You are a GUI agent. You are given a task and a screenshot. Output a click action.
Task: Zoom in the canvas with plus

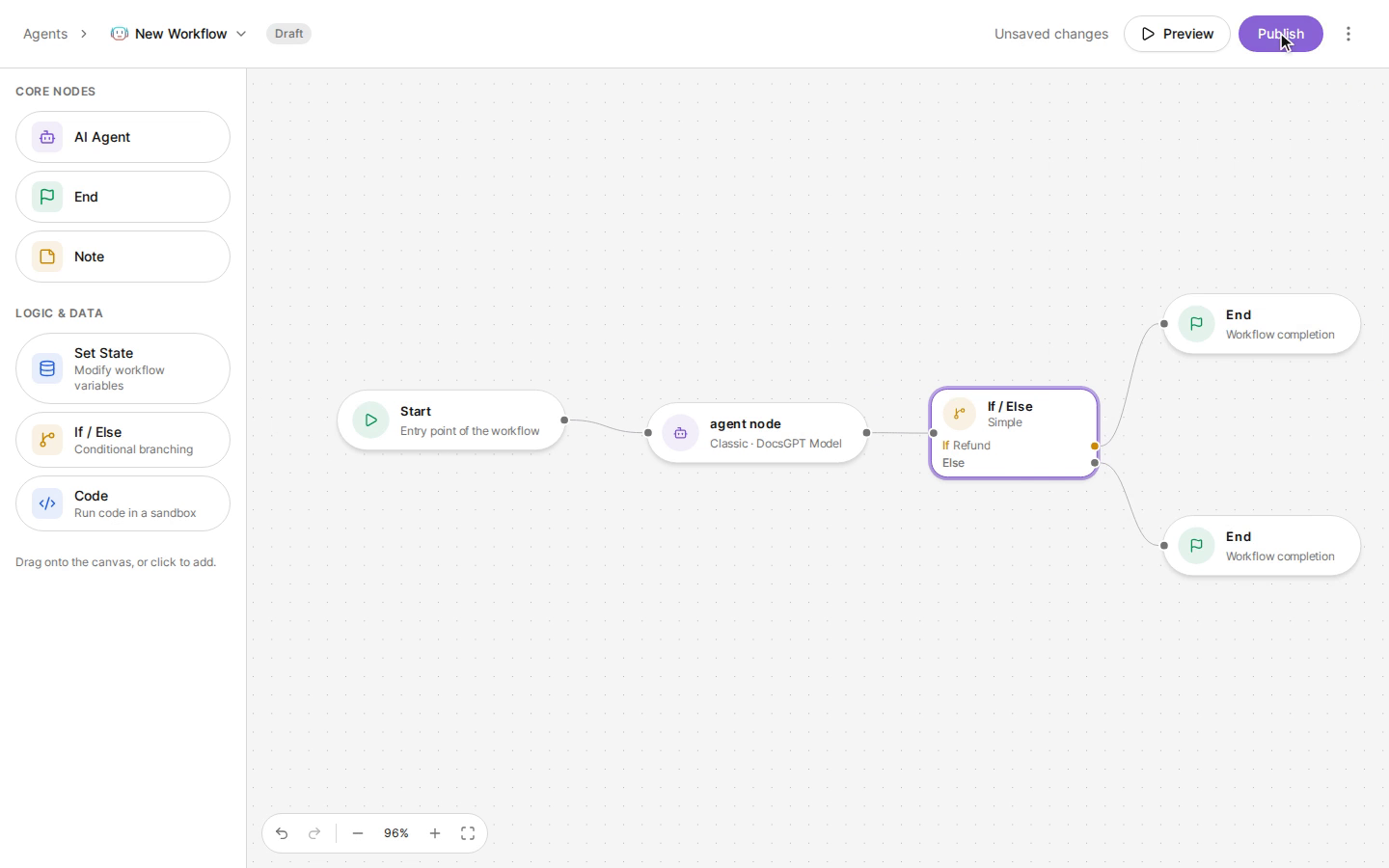click(435, 833)
